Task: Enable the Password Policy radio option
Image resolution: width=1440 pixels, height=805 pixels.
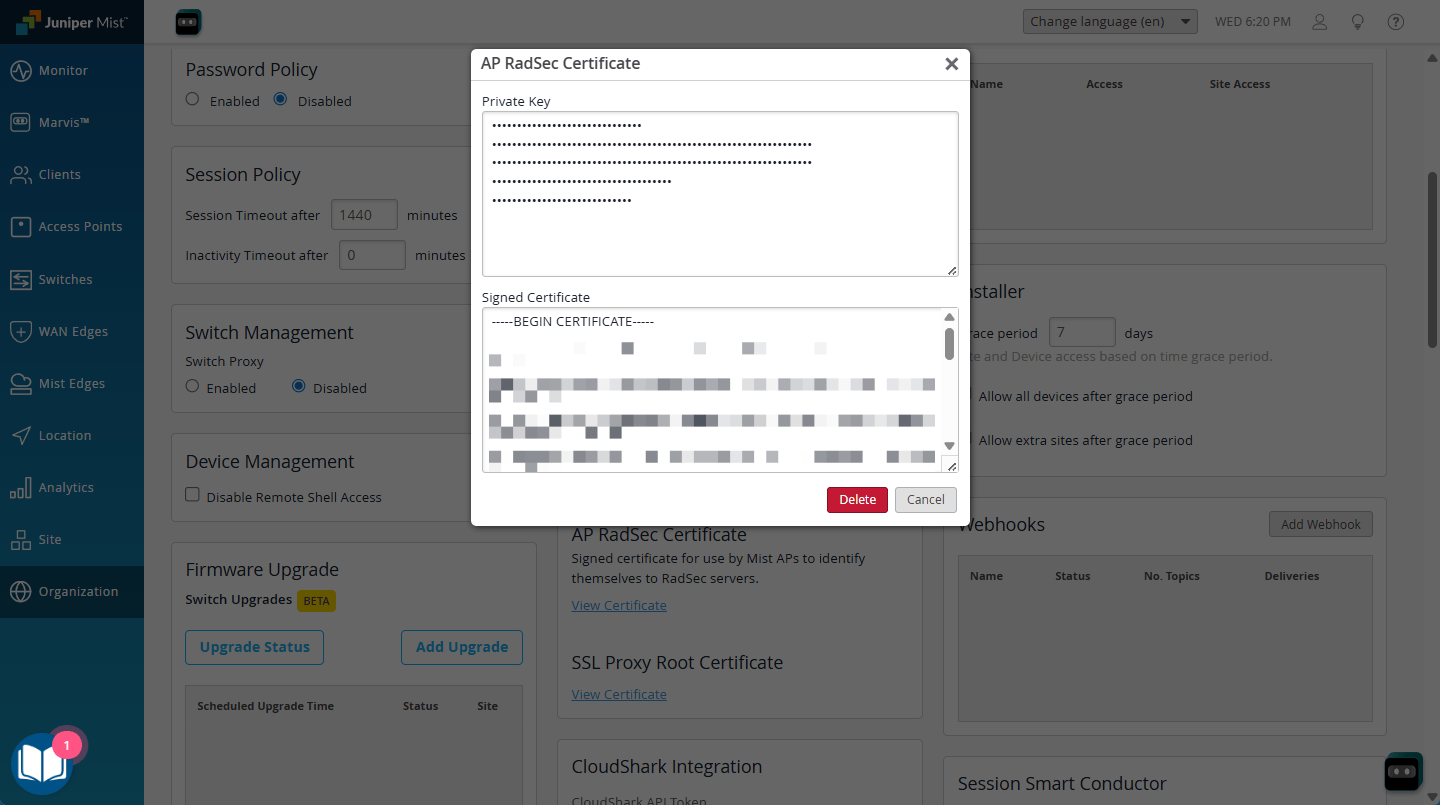Action: tap(193, 100)
